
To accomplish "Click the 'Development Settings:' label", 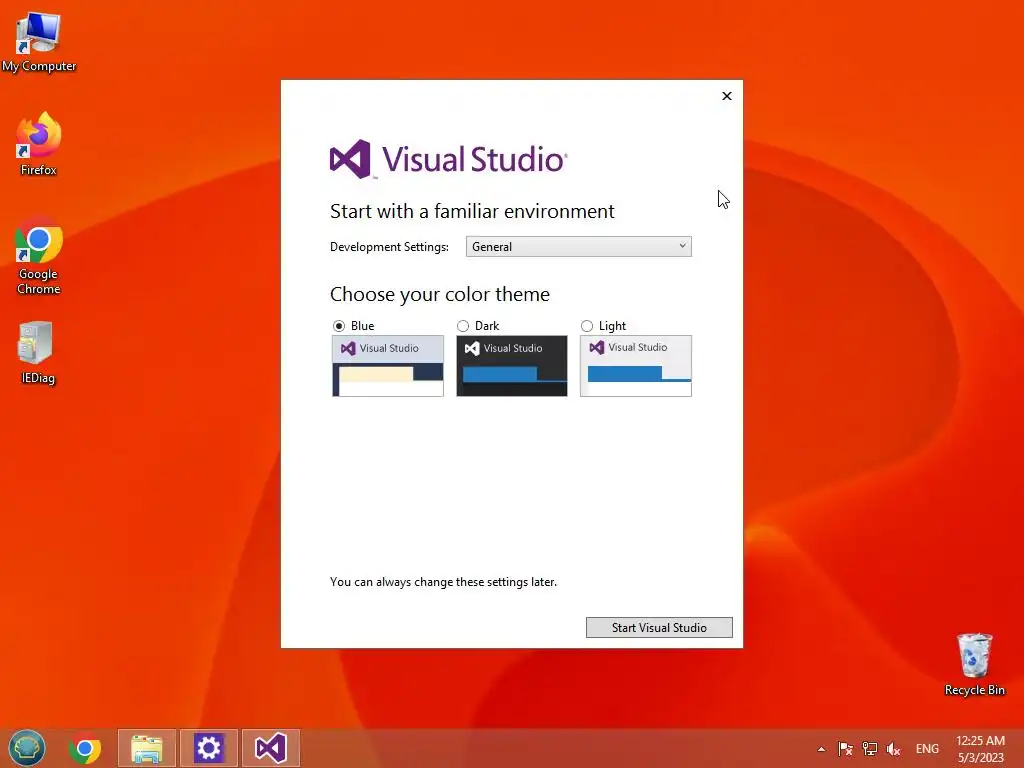I will 389,247.
